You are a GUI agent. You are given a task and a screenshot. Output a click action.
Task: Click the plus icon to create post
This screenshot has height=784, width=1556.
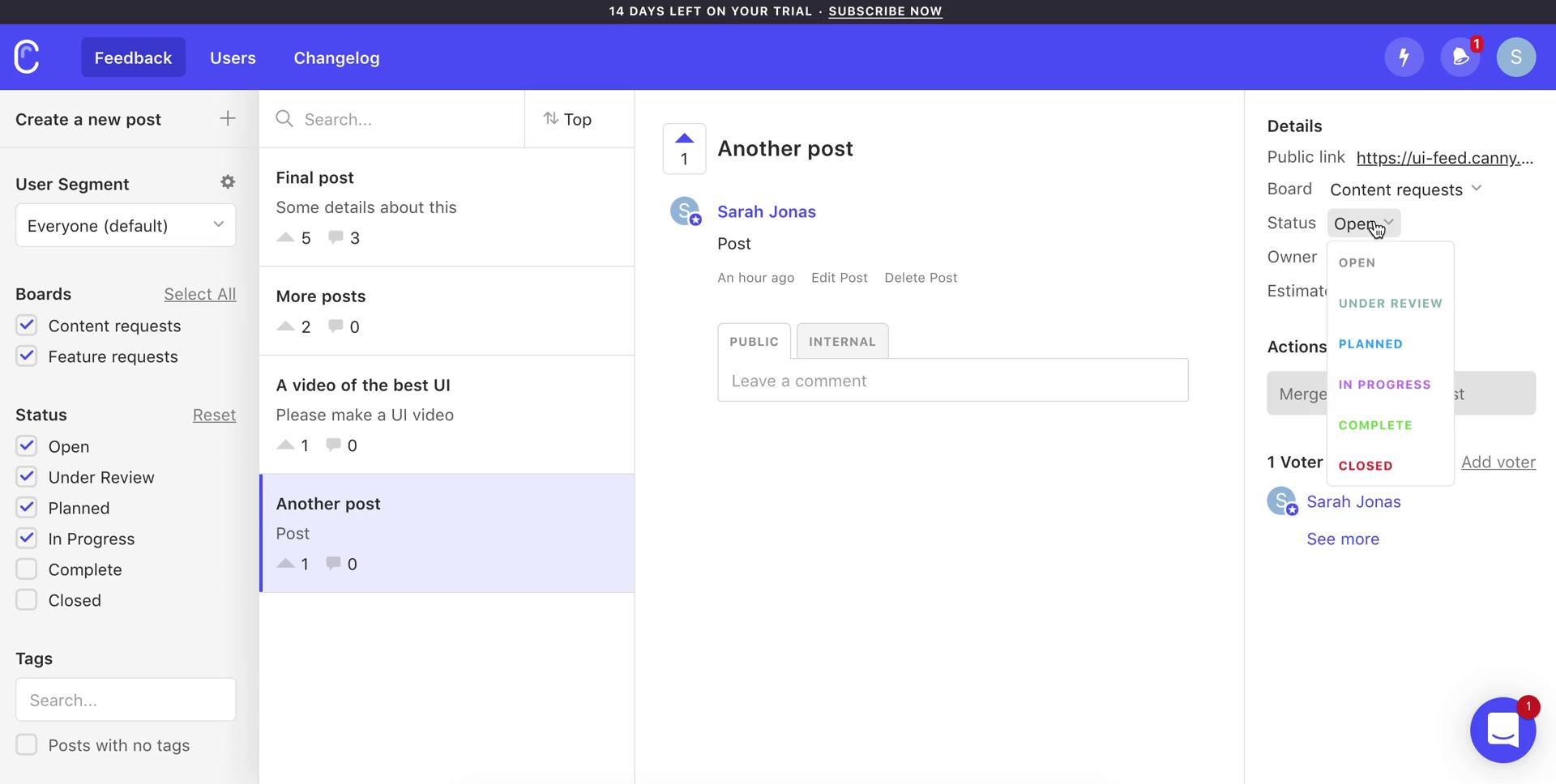(x=228, y=118)
